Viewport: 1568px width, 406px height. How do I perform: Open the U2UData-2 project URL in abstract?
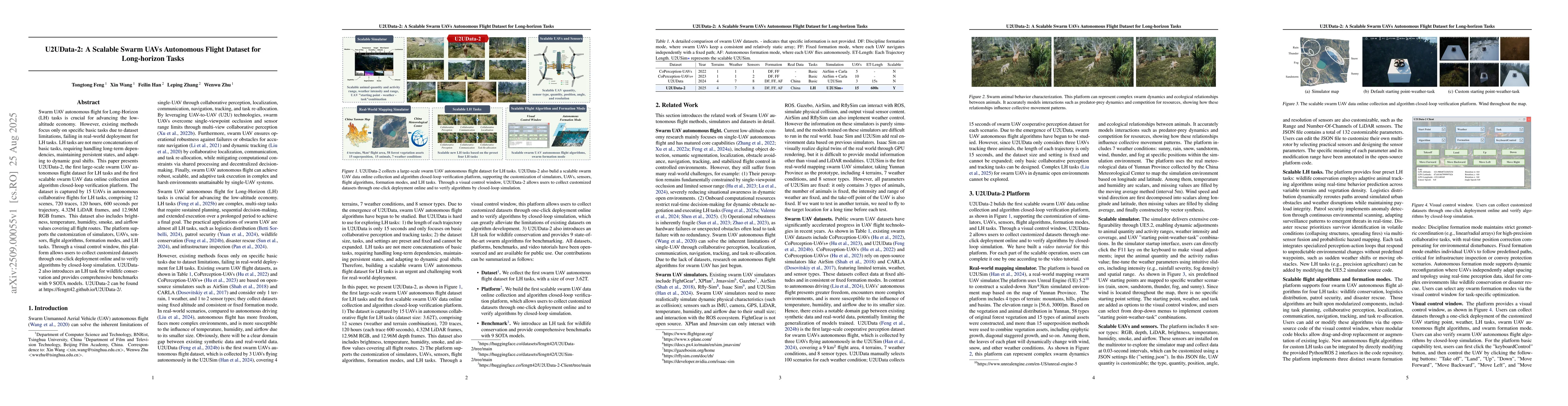pyautogui.click(x=82, y=289)
